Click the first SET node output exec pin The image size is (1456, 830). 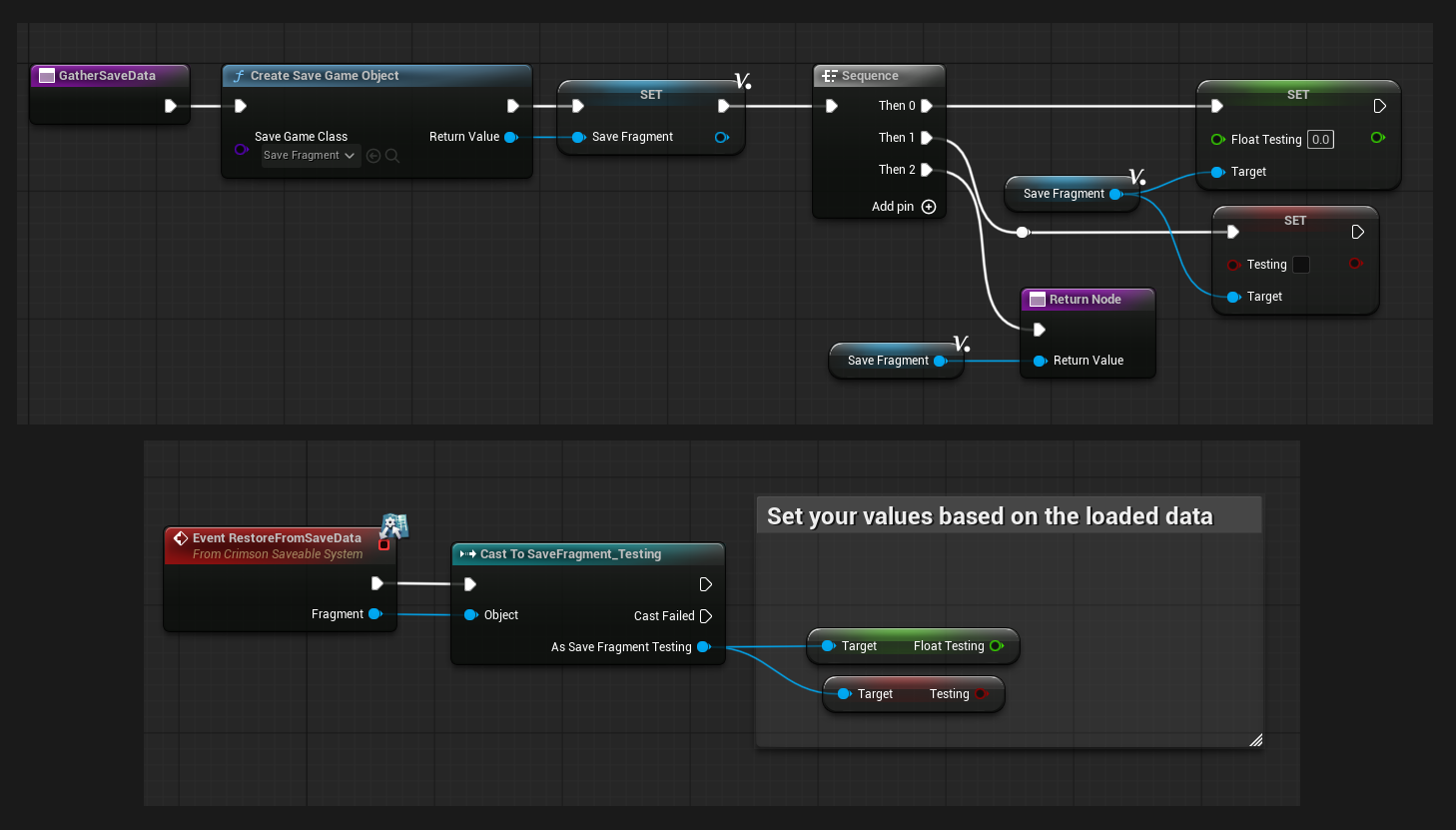pyautogui.click(x=724, y=106)
